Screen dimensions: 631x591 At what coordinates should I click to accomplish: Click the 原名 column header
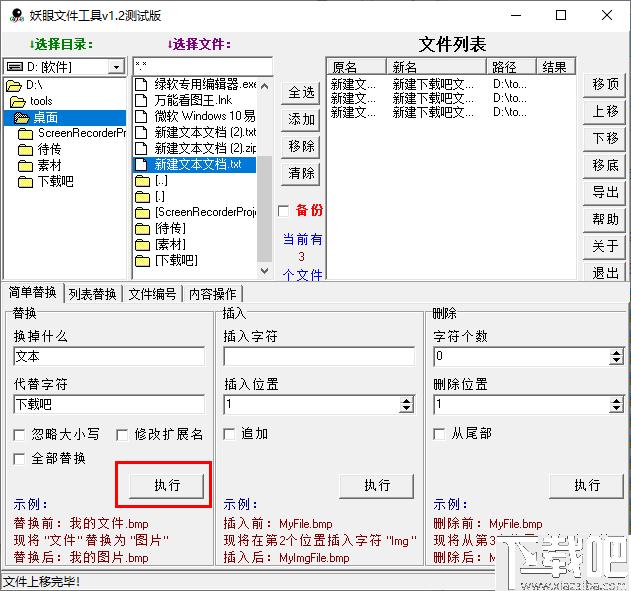(x=357, y=66)
